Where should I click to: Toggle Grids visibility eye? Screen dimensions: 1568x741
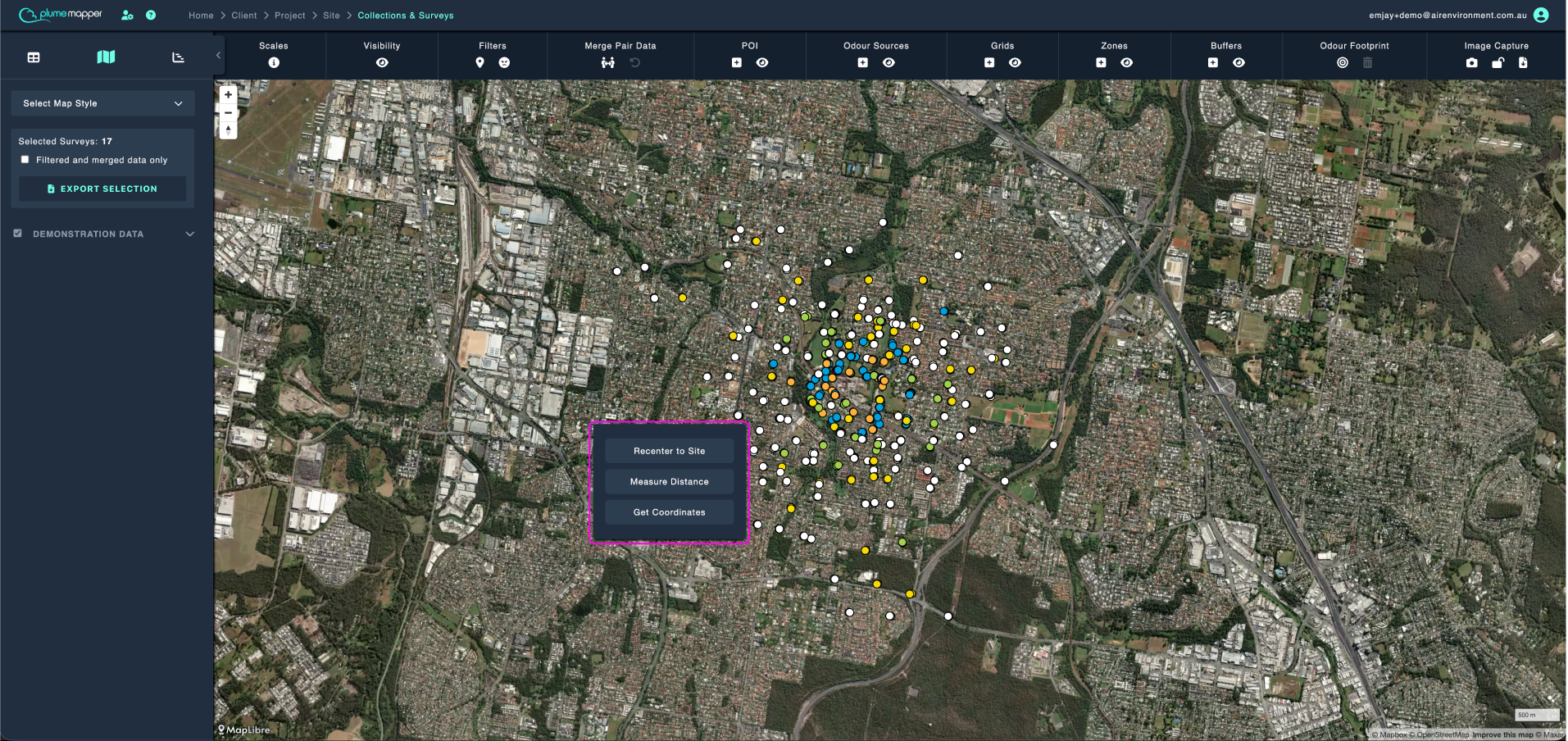click(x=1016, y=62)
